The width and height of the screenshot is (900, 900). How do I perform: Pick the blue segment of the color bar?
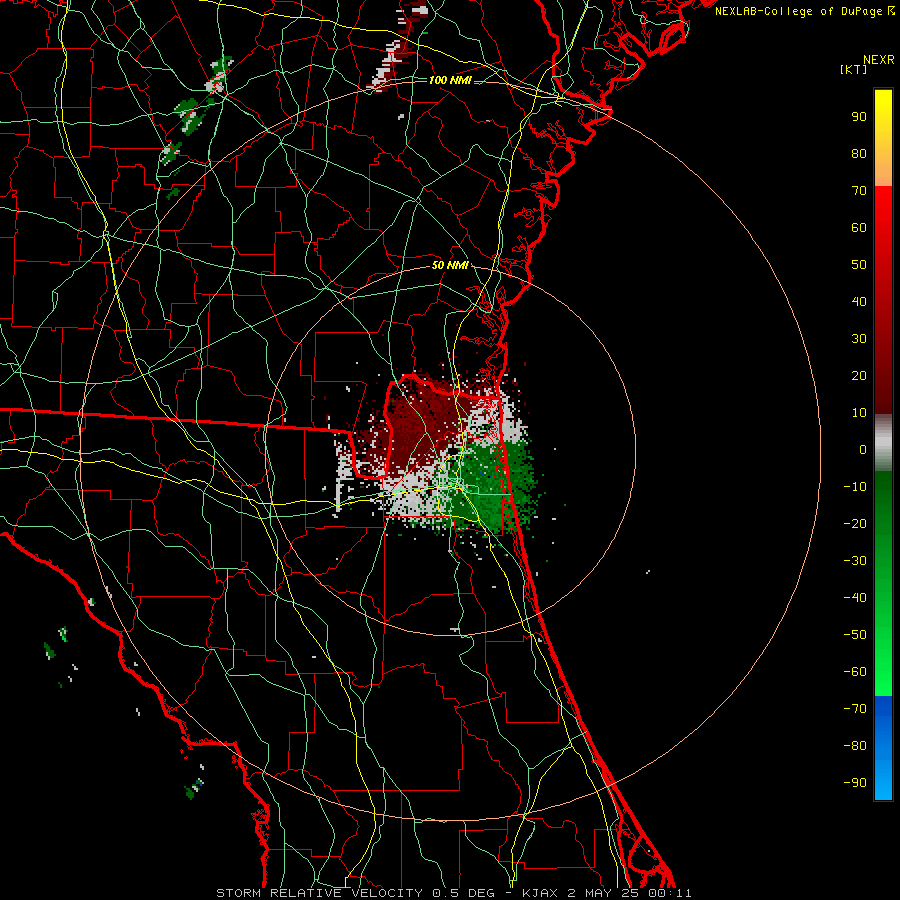pos(883,748)
